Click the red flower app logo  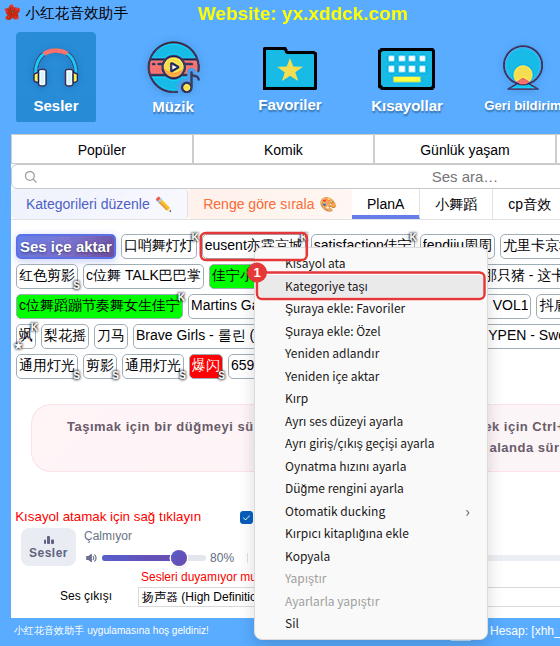(12, 13)
